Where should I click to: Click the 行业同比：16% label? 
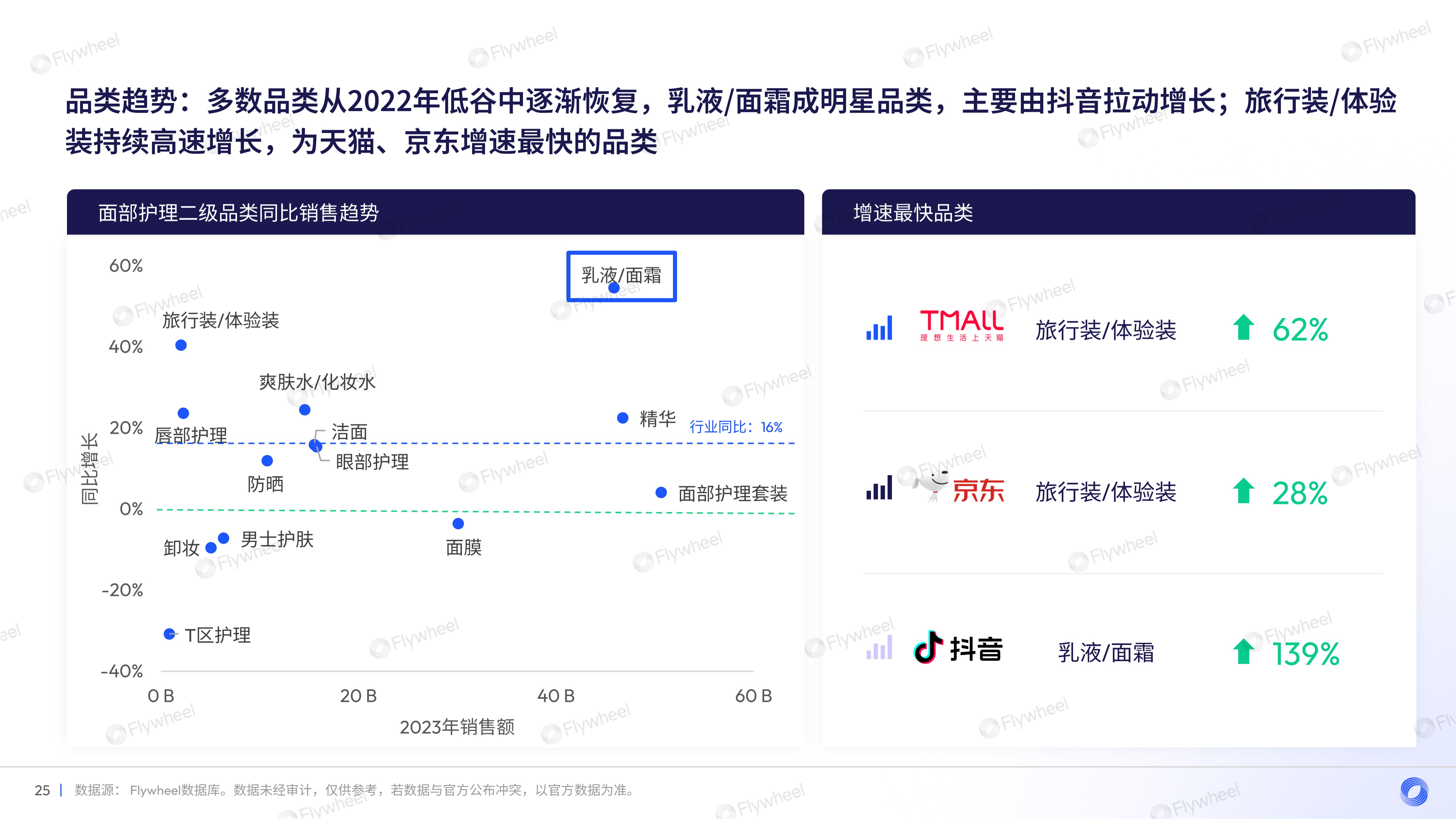click(736, 427)
